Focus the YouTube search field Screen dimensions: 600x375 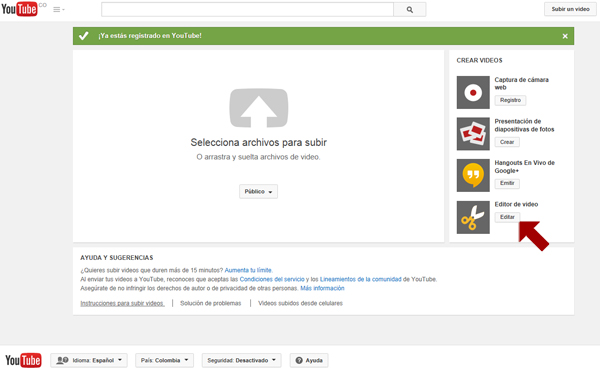coord(247,10)
